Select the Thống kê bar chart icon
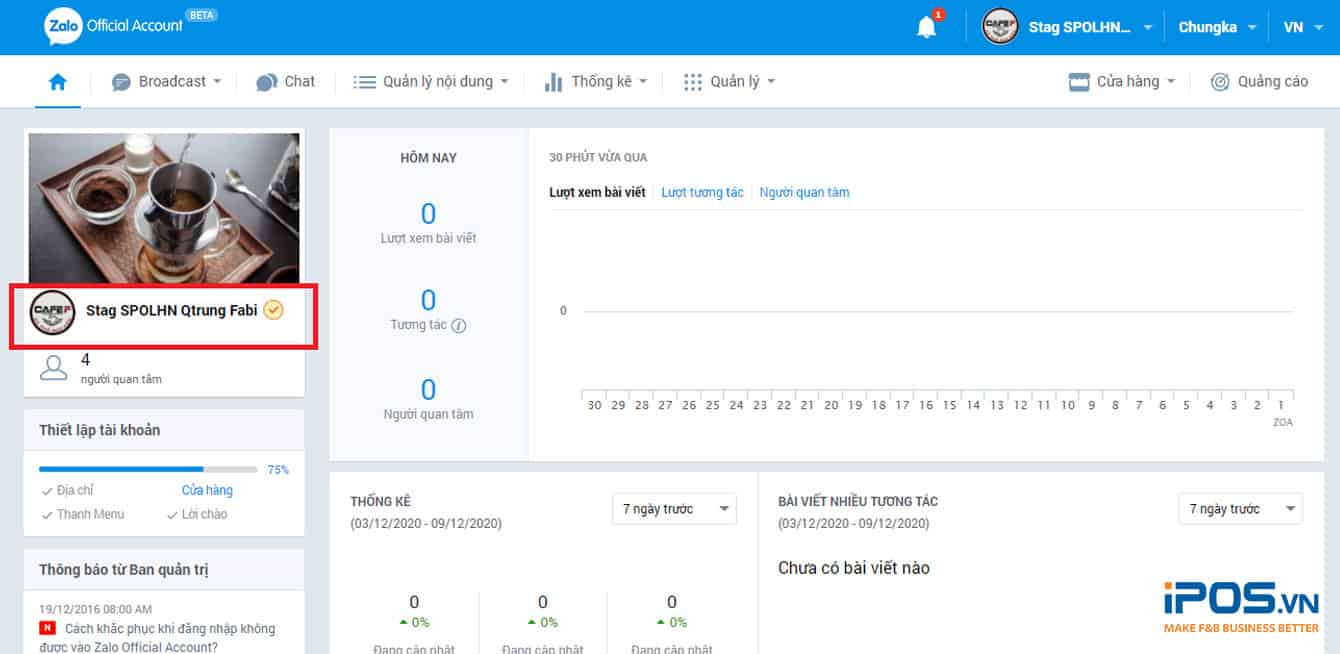The width and height of the screenshot is (1340, 654). coord(555,81)
